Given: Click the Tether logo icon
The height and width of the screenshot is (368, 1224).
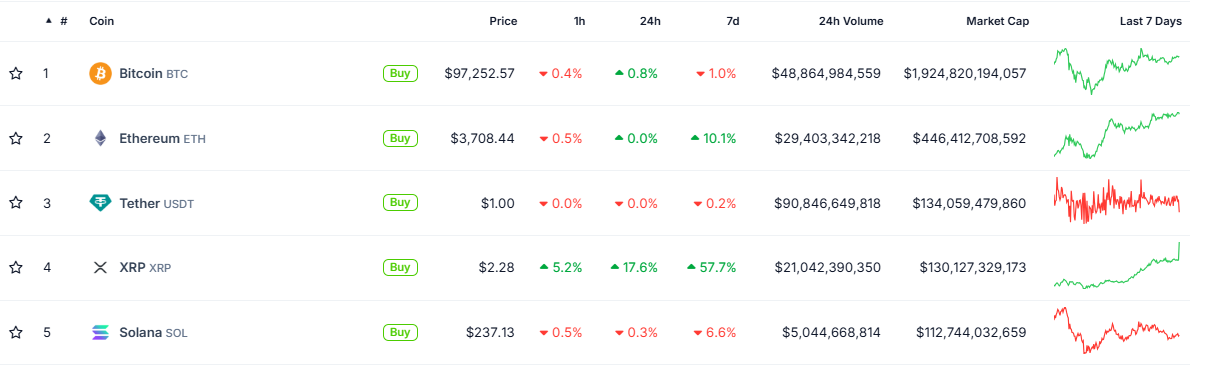Looking at the screenshot, I should tap(100, 203).
